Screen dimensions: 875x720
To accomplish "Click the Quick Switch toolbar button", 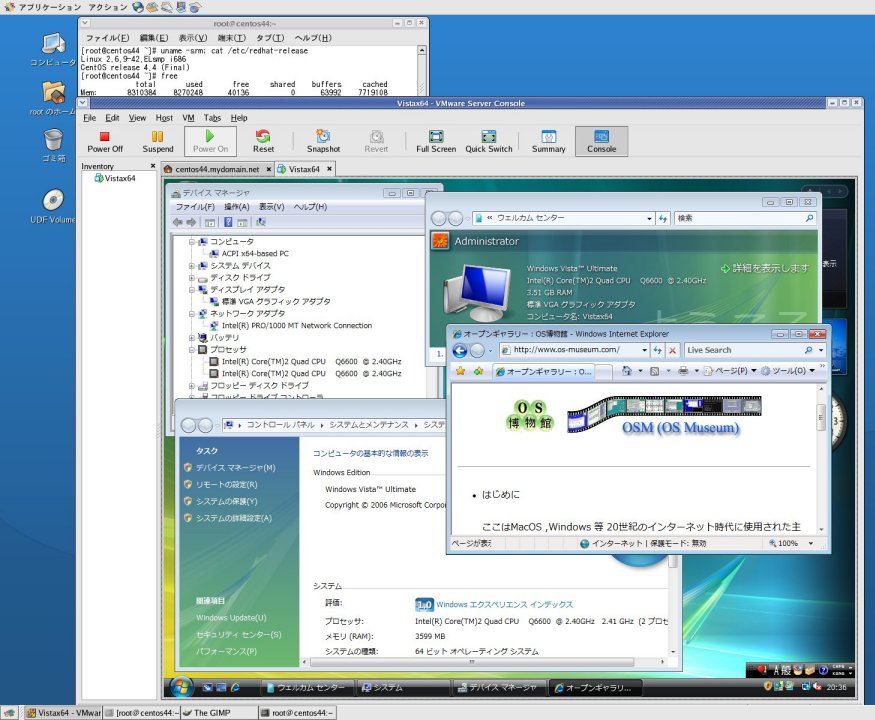I will click(488, 142).
